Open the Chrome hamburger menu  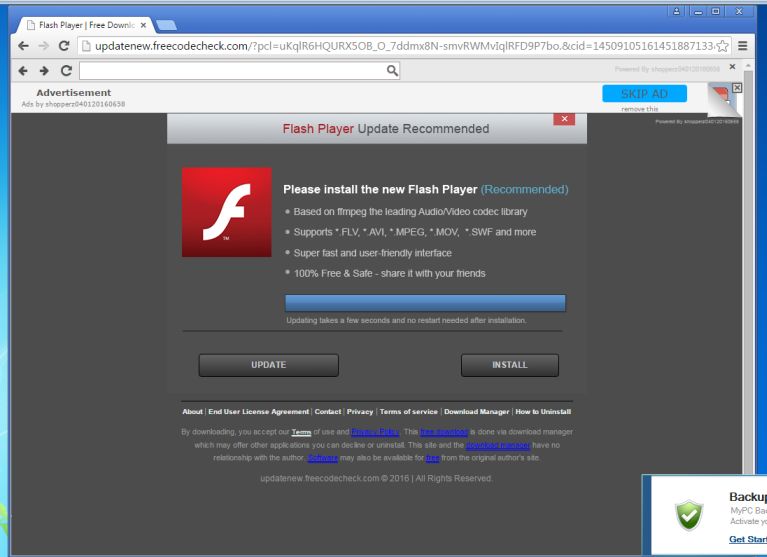pos(743,46)
